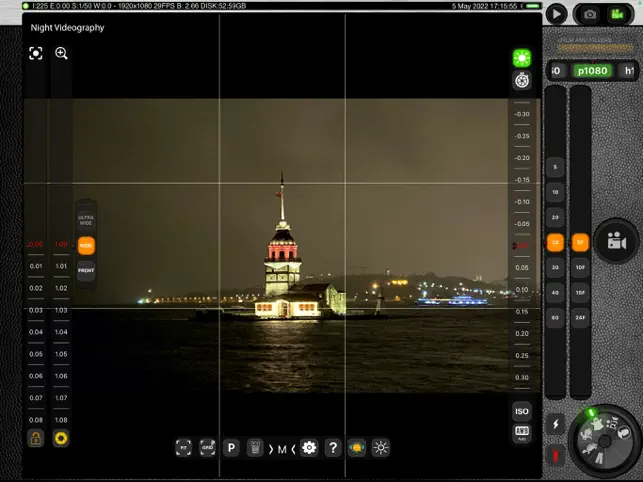This screenshot has height=482, width=643.
Task: Set exposure compensation to -0.30
Action: point(521,114)
